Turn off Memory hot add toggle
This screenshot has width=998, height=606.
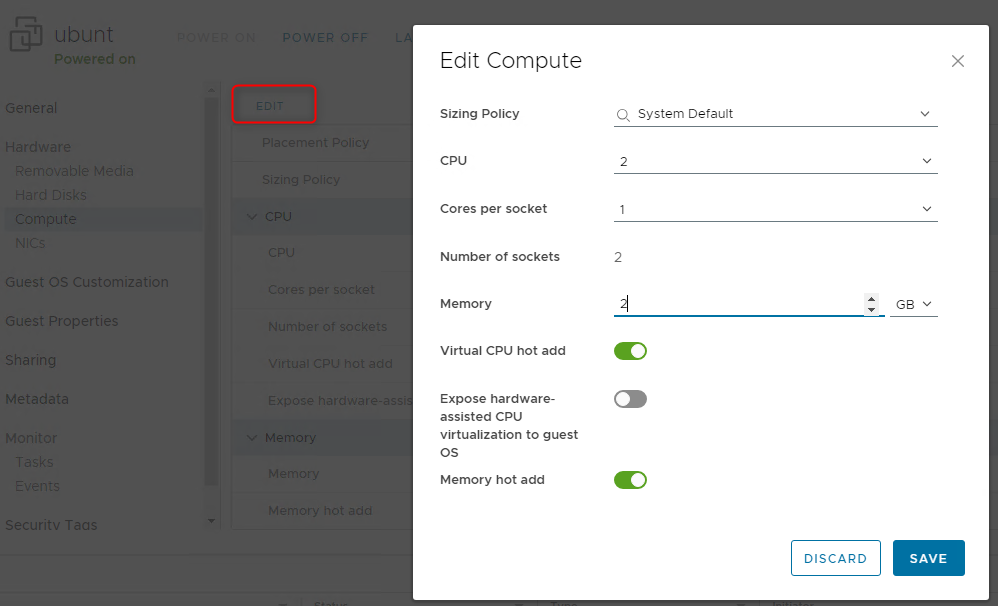pyautogui.click(x=630, y=480)
